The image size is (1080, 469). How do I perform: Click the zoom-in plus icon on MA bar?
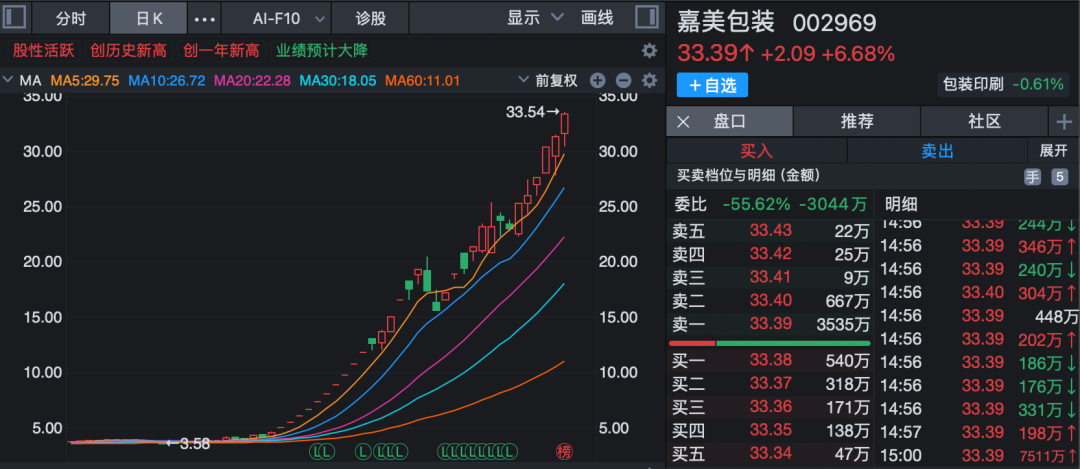[x=597, y=80]
